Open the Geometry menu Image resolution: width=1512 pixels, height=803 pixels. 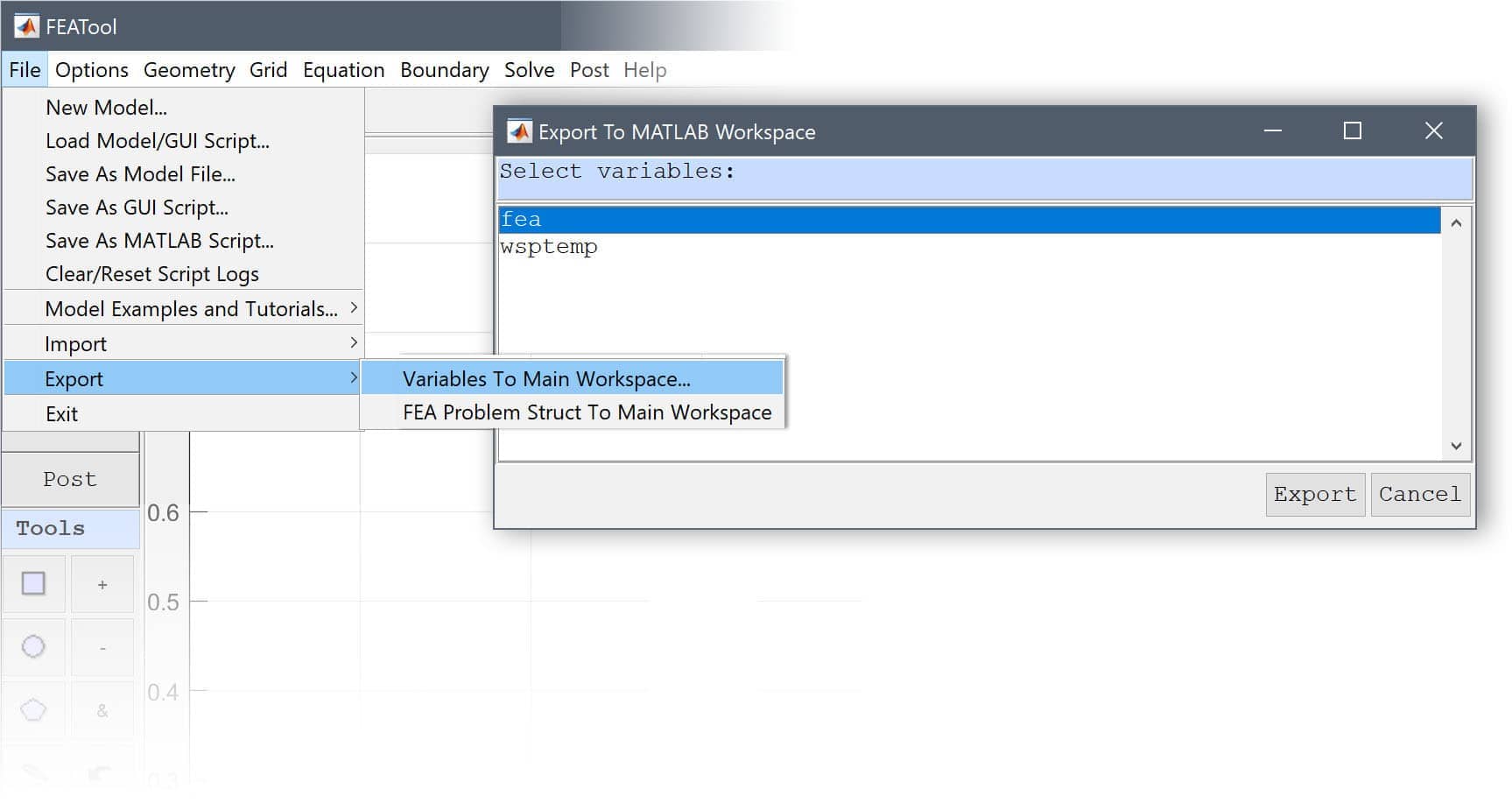(189, 70)
